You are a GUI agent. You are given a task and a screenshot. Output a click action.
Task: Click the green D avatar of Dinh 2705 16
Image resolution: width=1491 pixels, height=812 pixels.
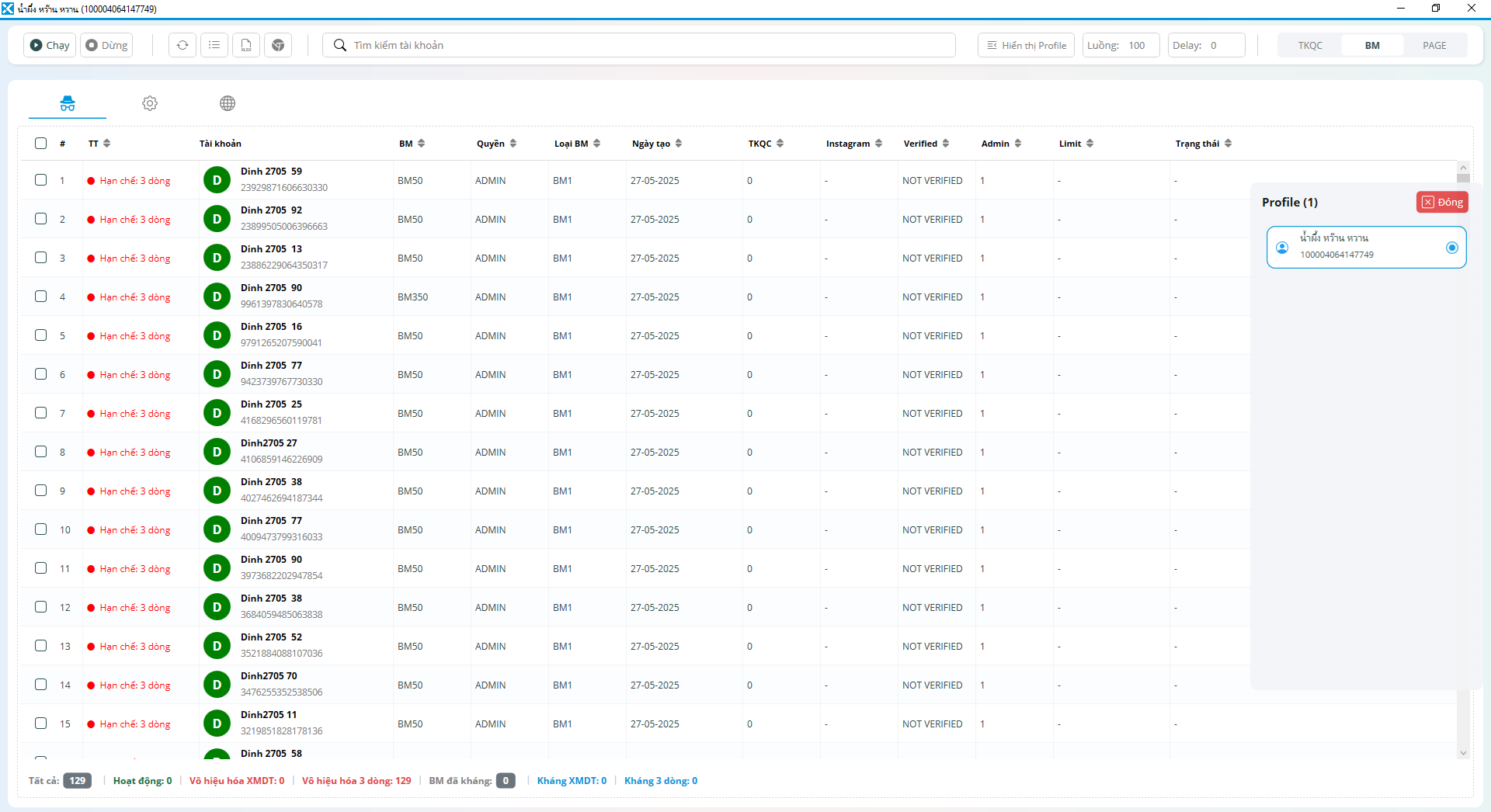click(217, 335)
